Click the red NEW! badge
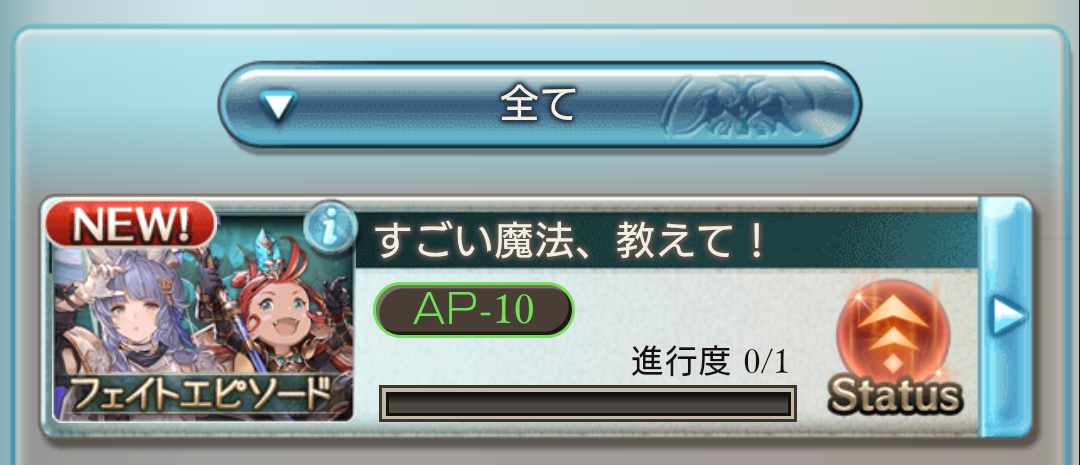This screenshot has width=1080, height=465. (x=131, y=225)
